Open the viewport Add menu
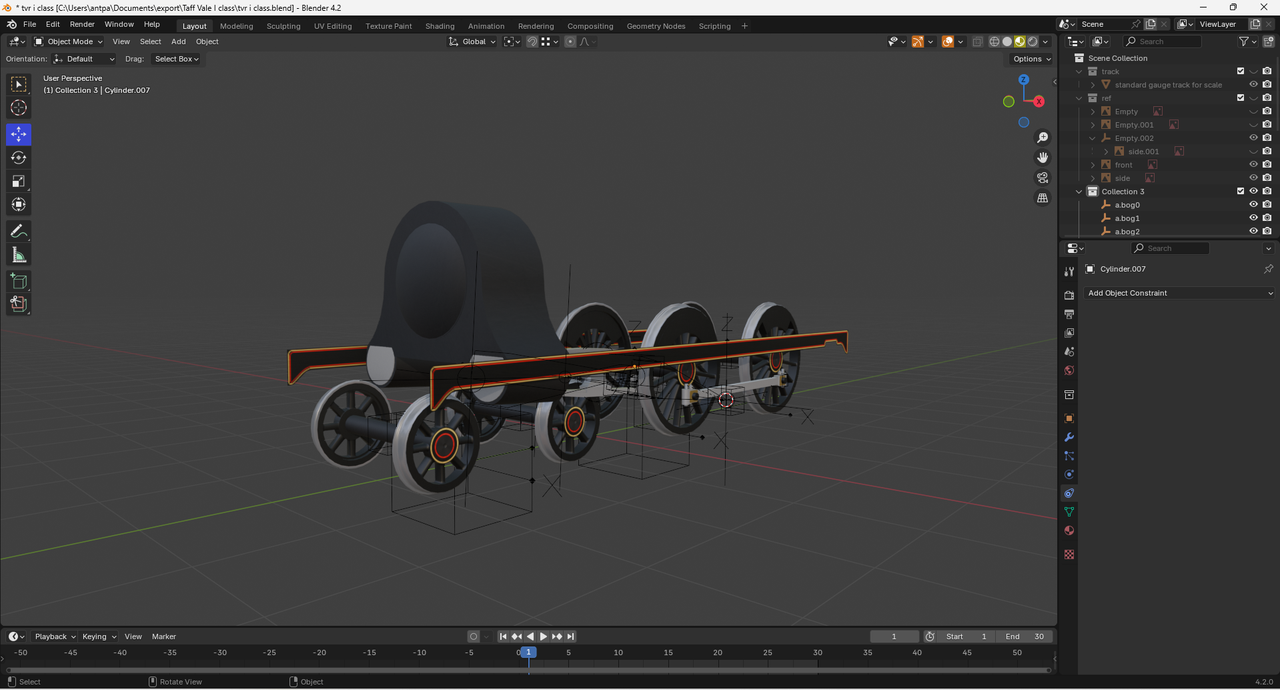1280x690 pixels. [x=178, y=41]
